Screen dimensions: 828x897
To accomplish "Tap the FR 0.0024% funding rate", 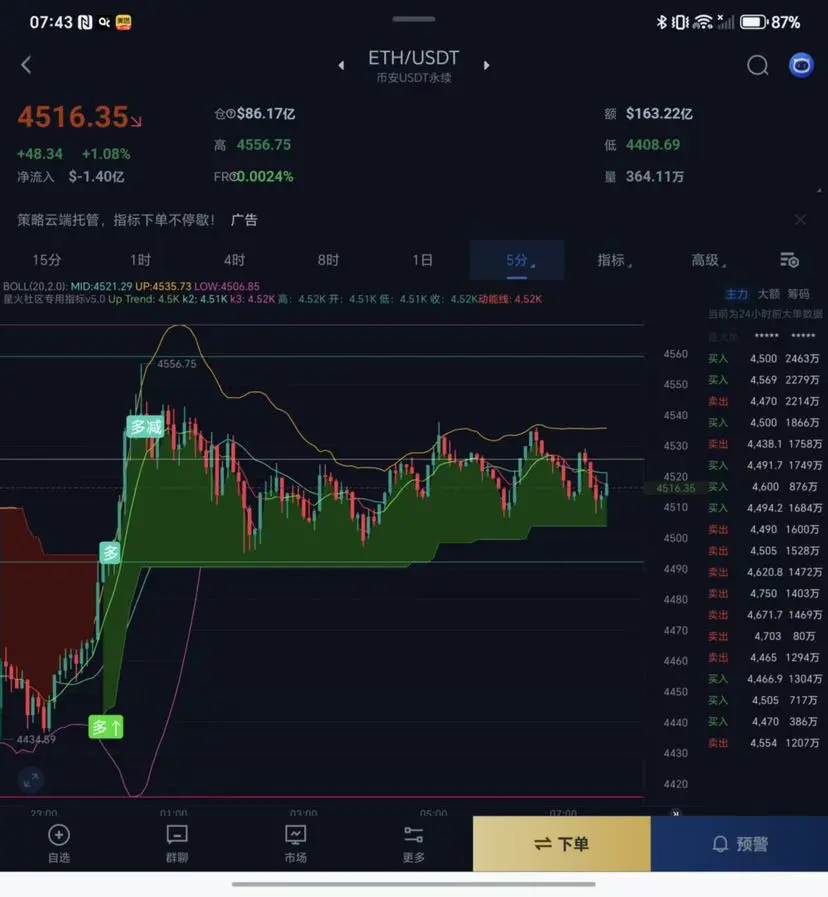I will [x=253, y=177].
